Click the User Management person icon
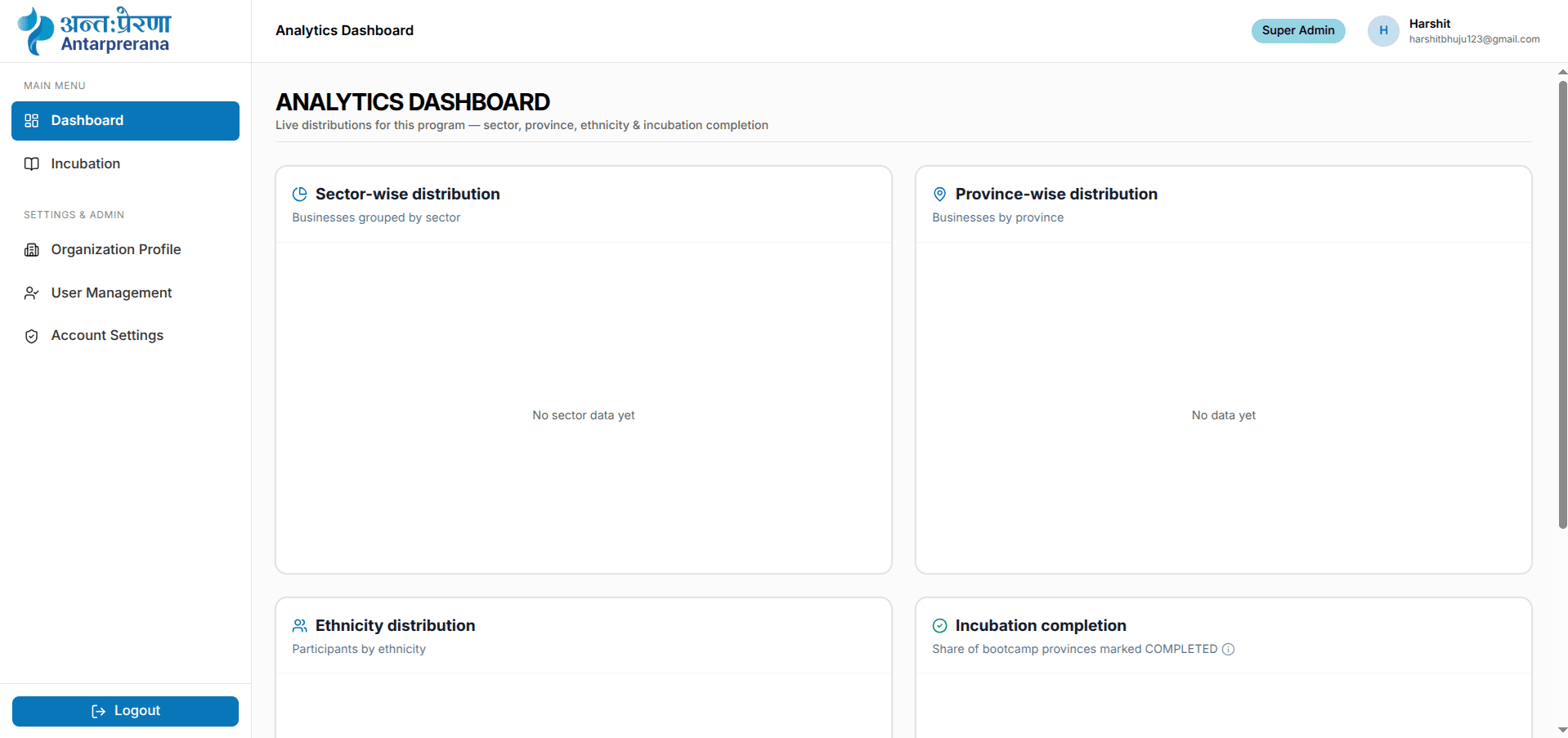 pyautogui.click(x=32, y=293)
